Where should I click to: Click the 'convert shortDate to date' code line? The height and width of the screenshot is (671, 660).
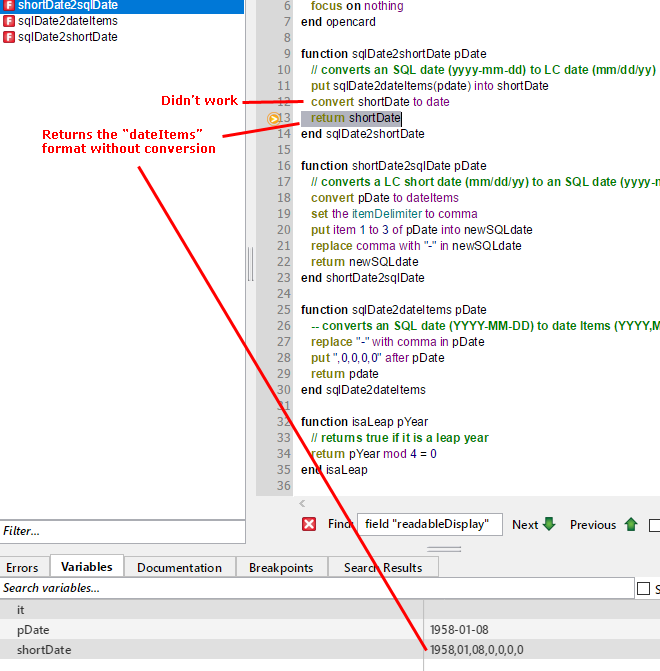pos(380,102)
